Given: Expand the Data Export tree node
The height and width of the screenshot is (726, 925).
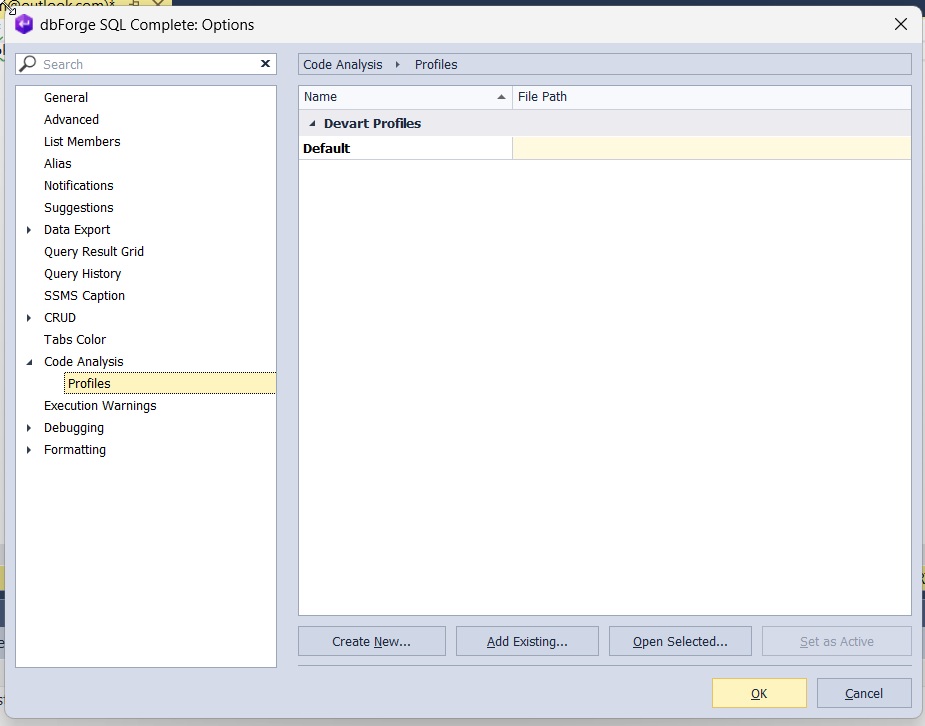Looking at the screenshot, I should tap(29, 230).
